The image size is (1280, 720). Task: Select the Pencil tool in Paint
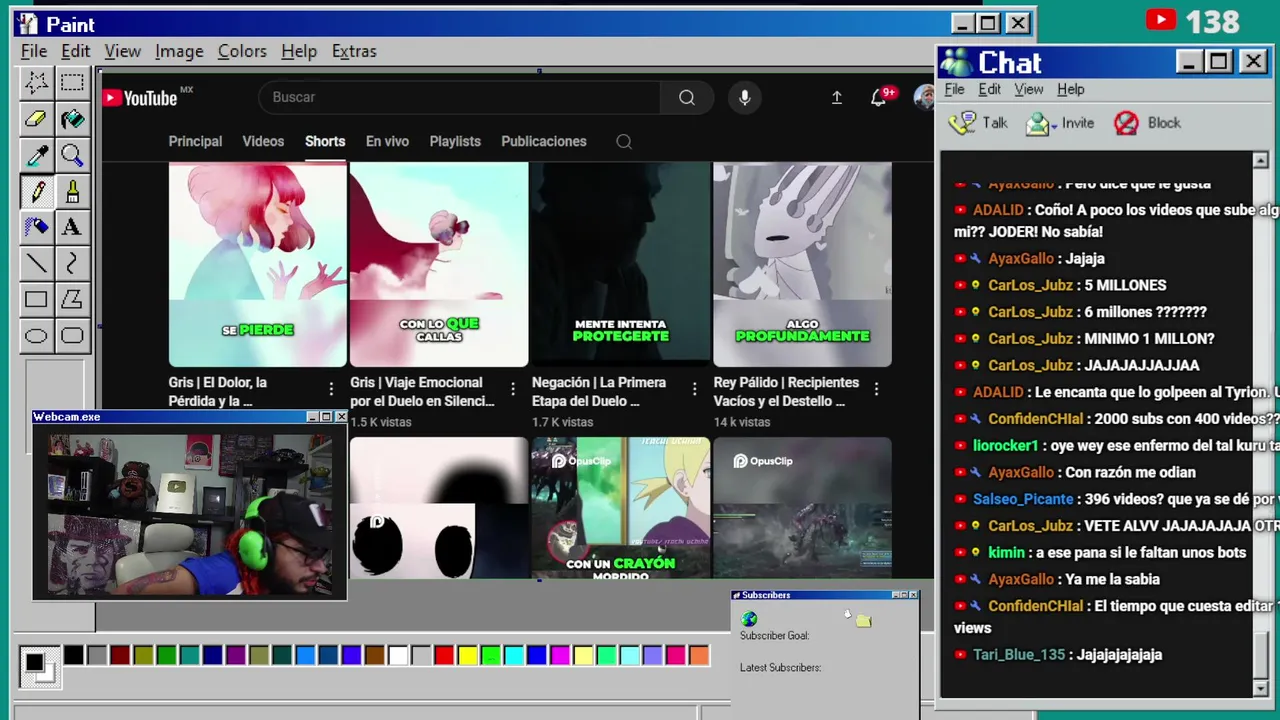tap(36, 190)
